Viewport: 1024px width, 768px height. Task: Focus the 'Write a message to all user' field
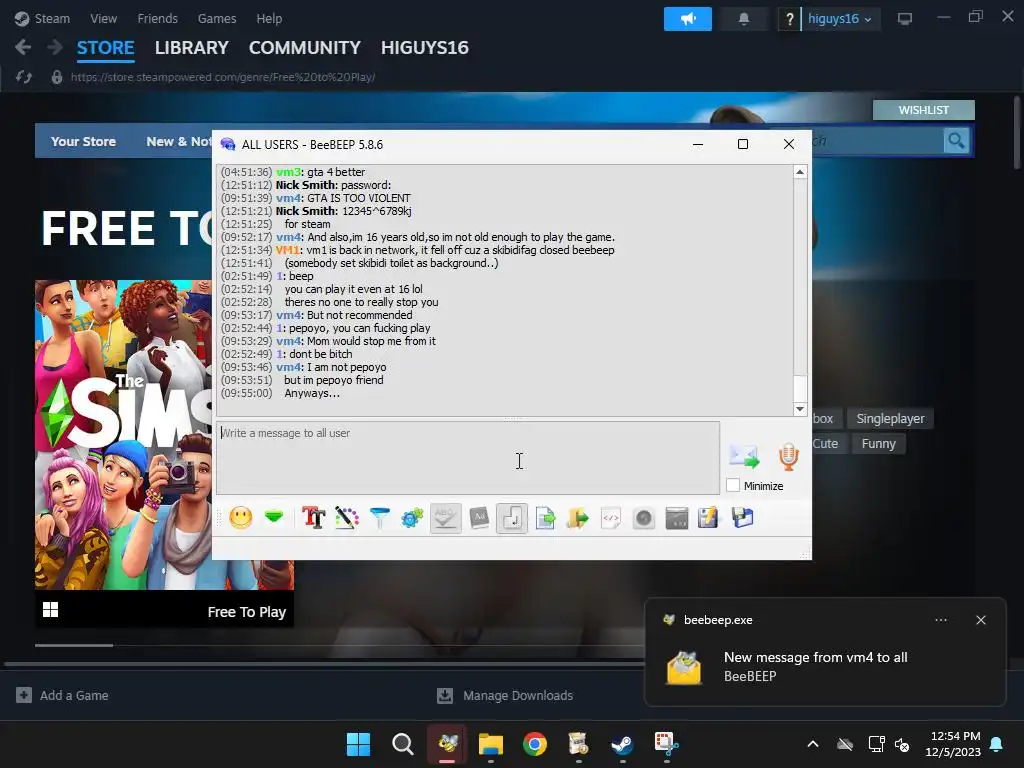[468, 458]
